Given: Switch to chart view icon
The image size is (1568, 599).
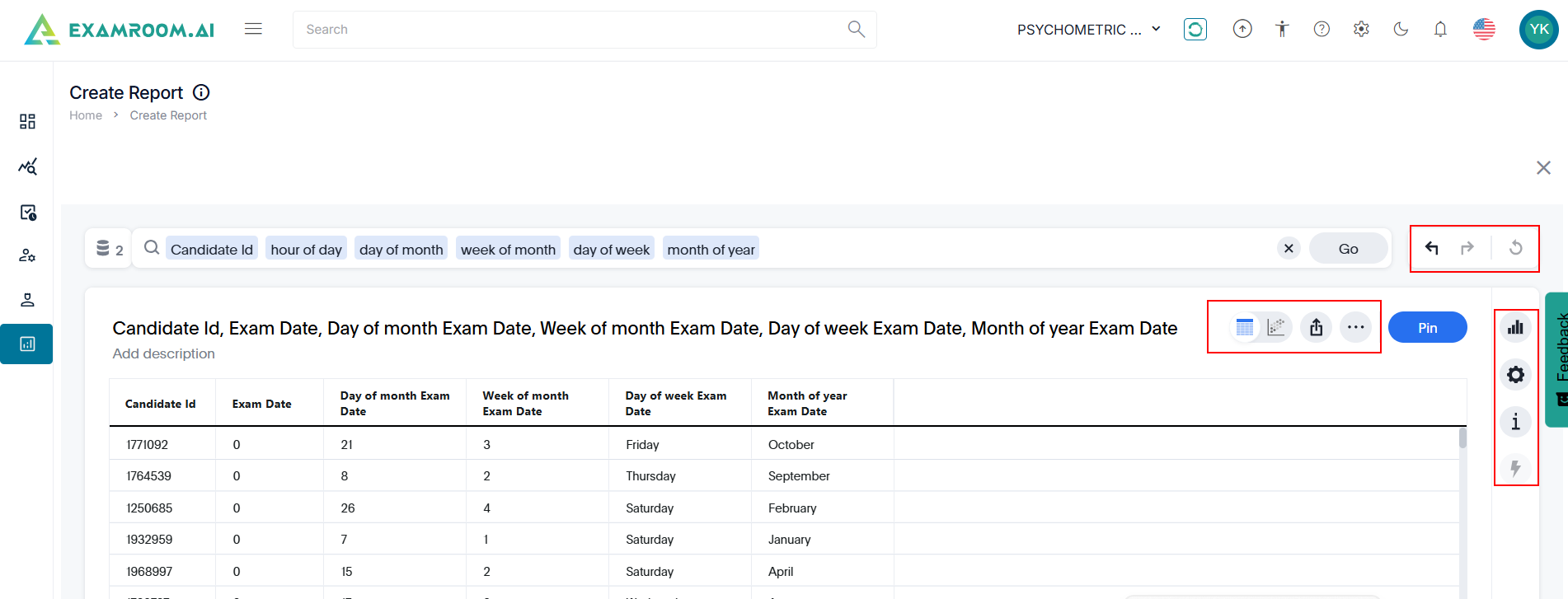Looking at the screenshot, I should pyautogui.click(x=1276, y=327).
